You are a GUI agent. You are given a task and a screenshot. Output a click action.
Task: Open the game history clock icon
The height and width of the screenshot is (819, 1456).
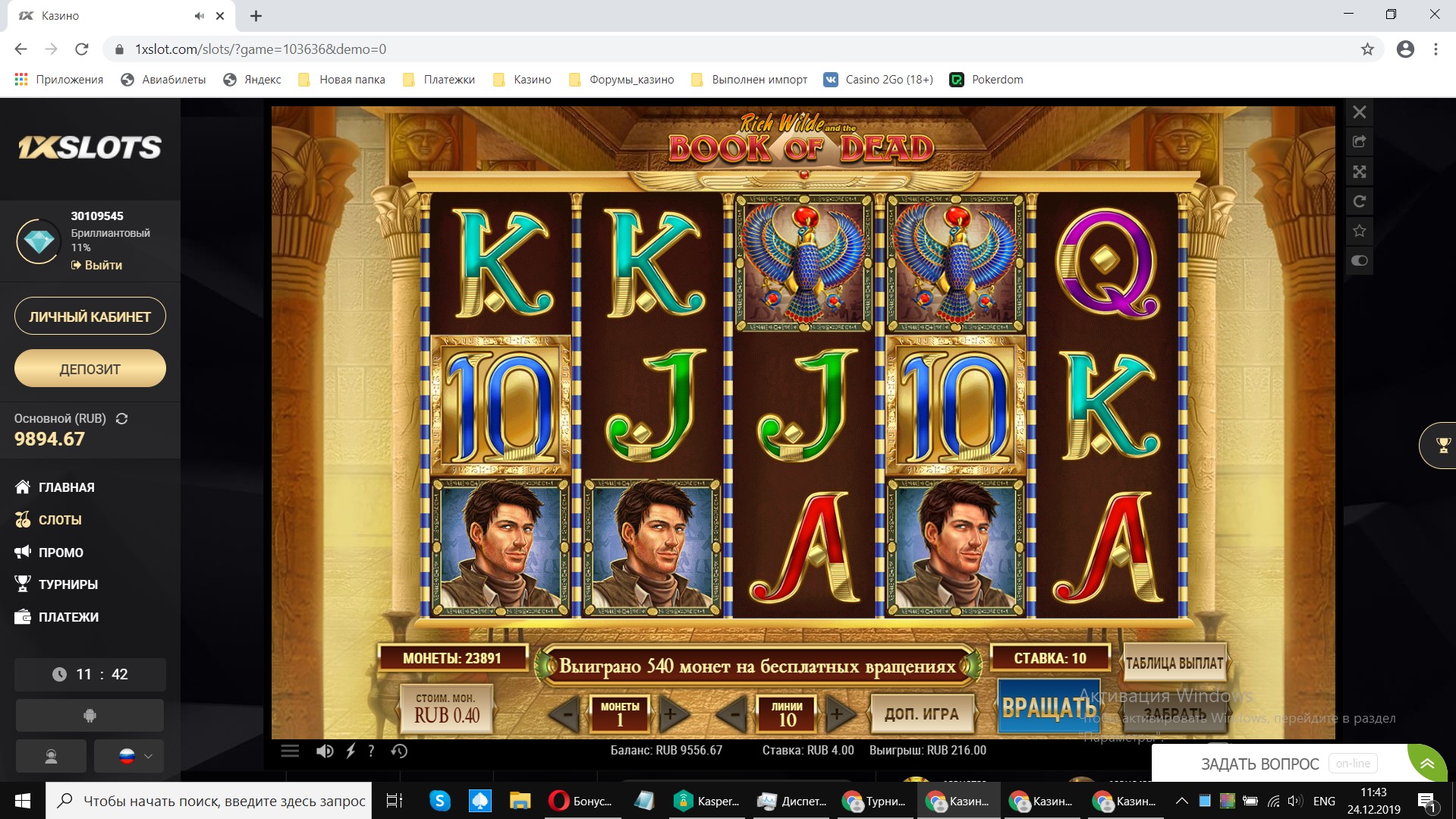(x=399, y=751)
